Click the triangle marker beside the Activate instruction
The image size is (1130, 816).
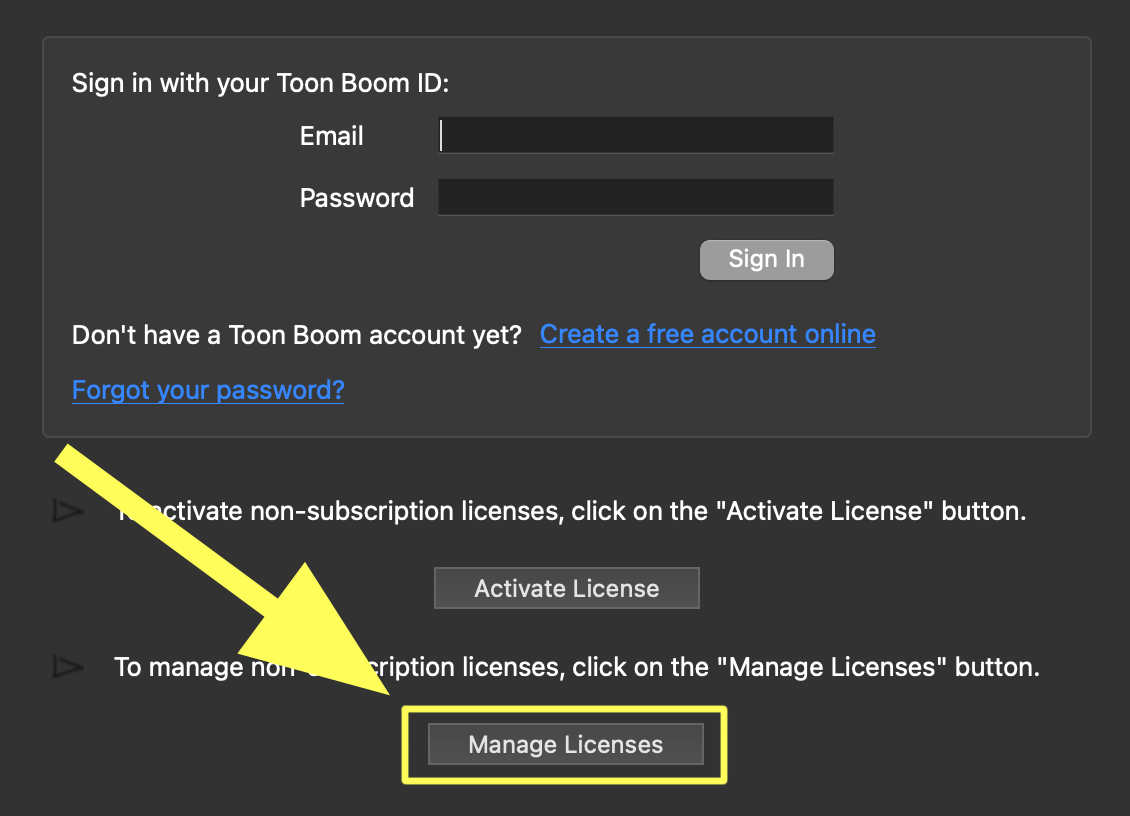[x=67, y=510]
